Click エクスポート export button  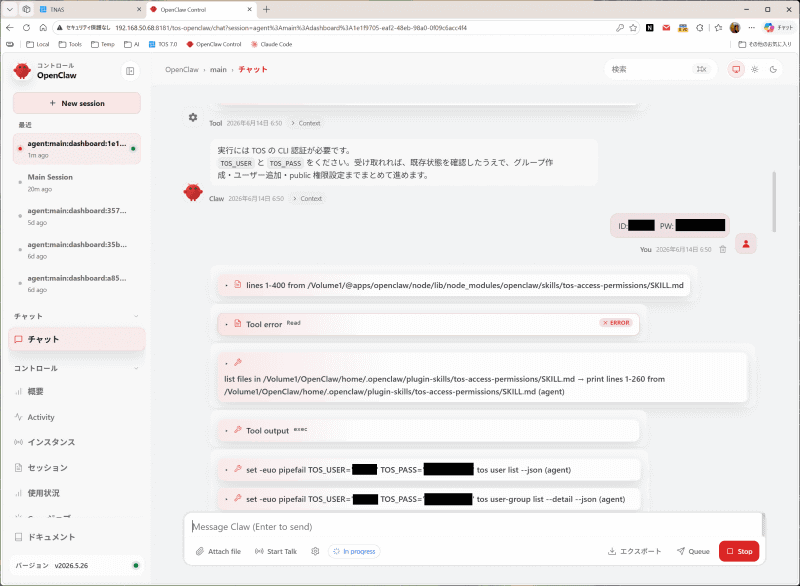coord(635,551)
